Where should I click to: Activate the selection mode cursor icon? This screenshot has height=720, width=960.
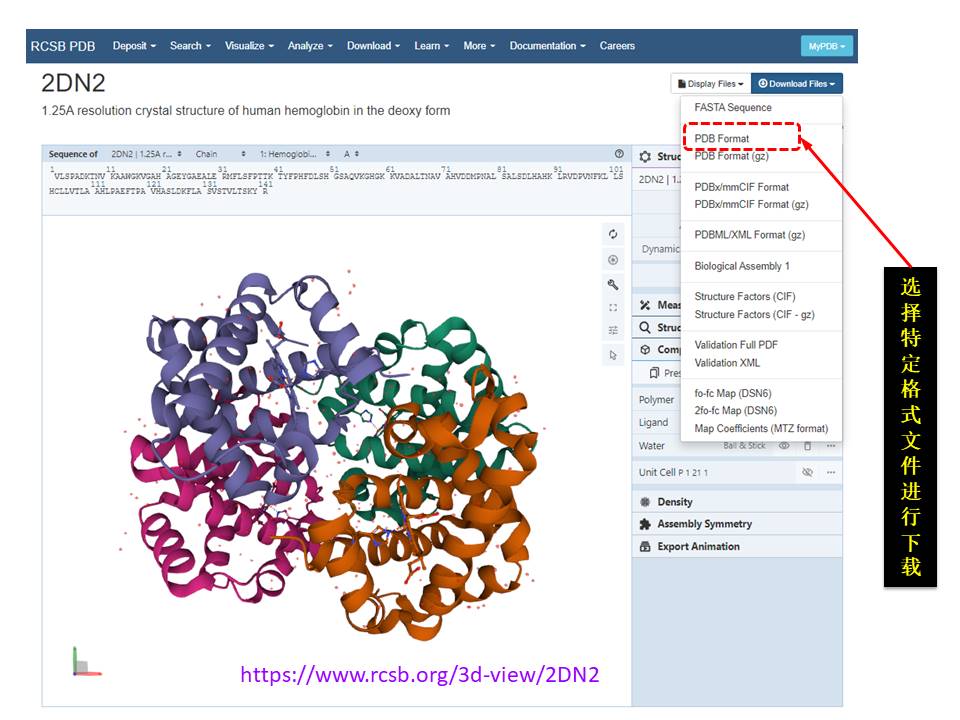pyautogui.click(x=613, y=355)
